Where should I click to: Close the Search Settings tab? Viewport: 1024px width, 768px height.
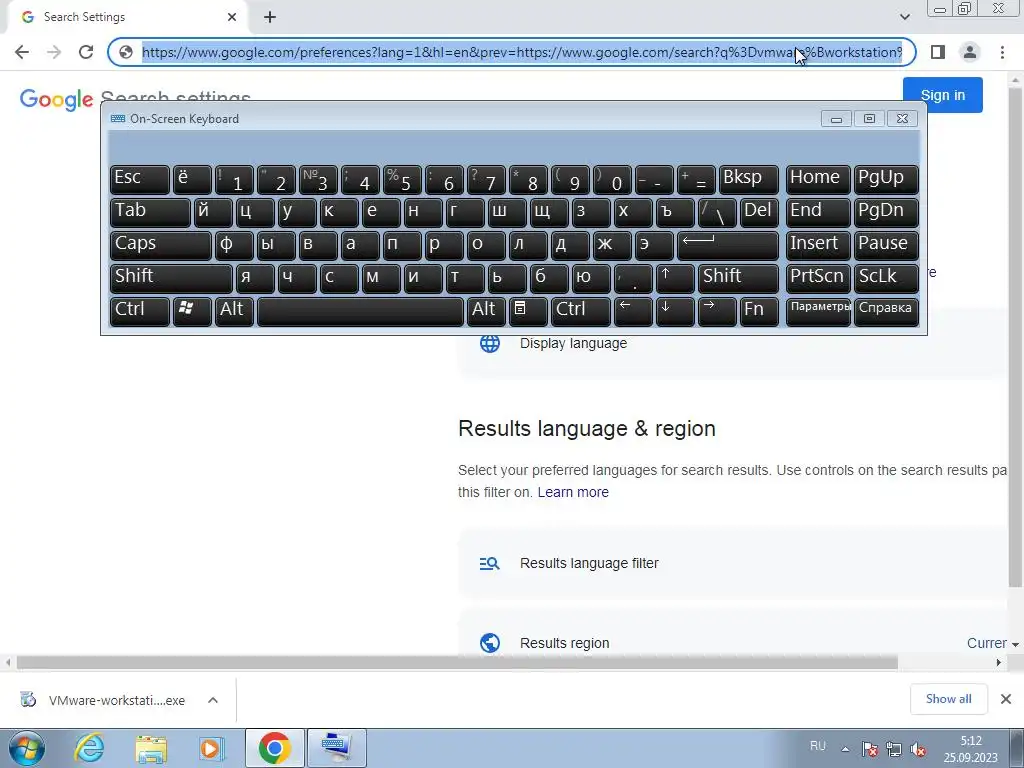(232, 17)
